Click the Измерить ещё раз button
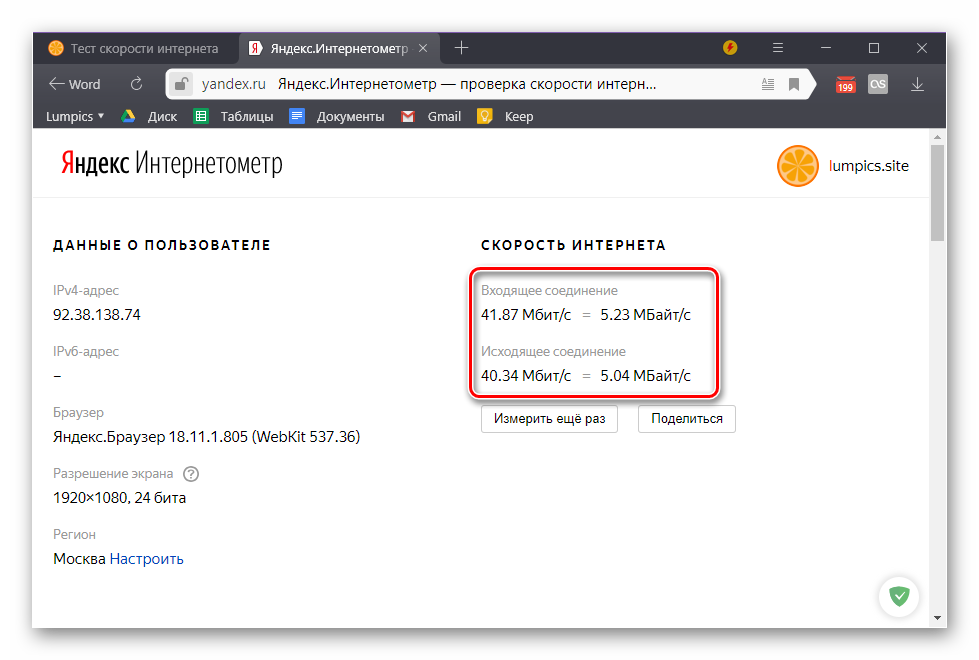This screenshot has width=979, height=660. 549,419
